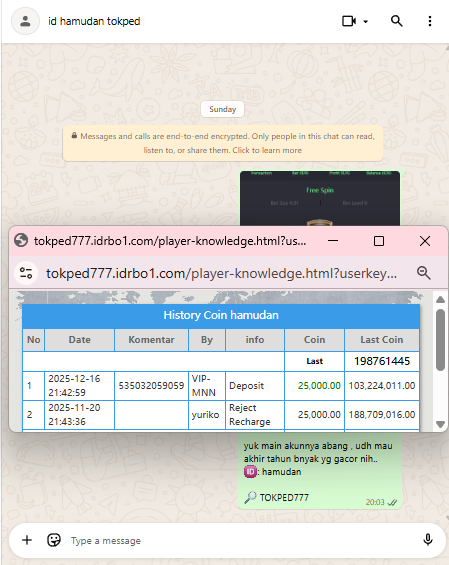
Task: Click the bold 'Last' label cell
Action: click(x=315, y=361)
